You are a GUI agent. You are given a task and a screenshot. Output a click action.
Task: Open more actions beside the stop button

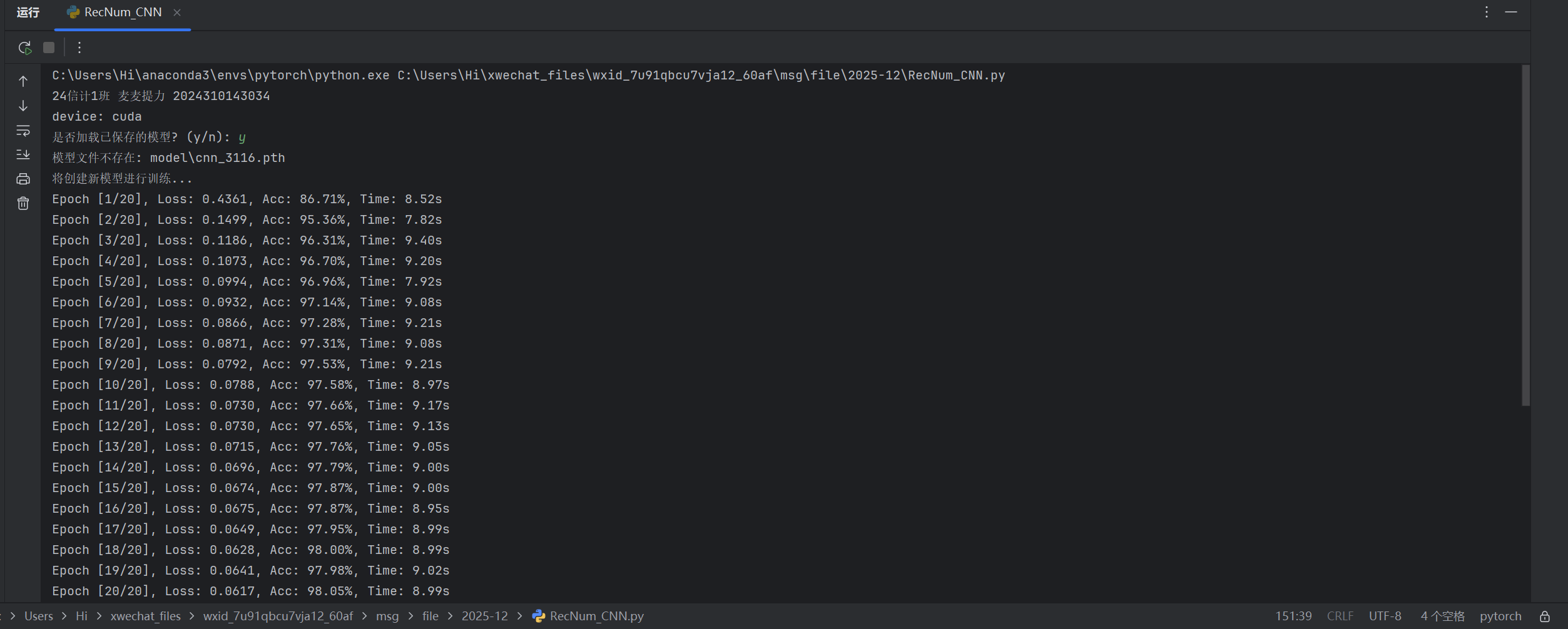tap(79, 48)
